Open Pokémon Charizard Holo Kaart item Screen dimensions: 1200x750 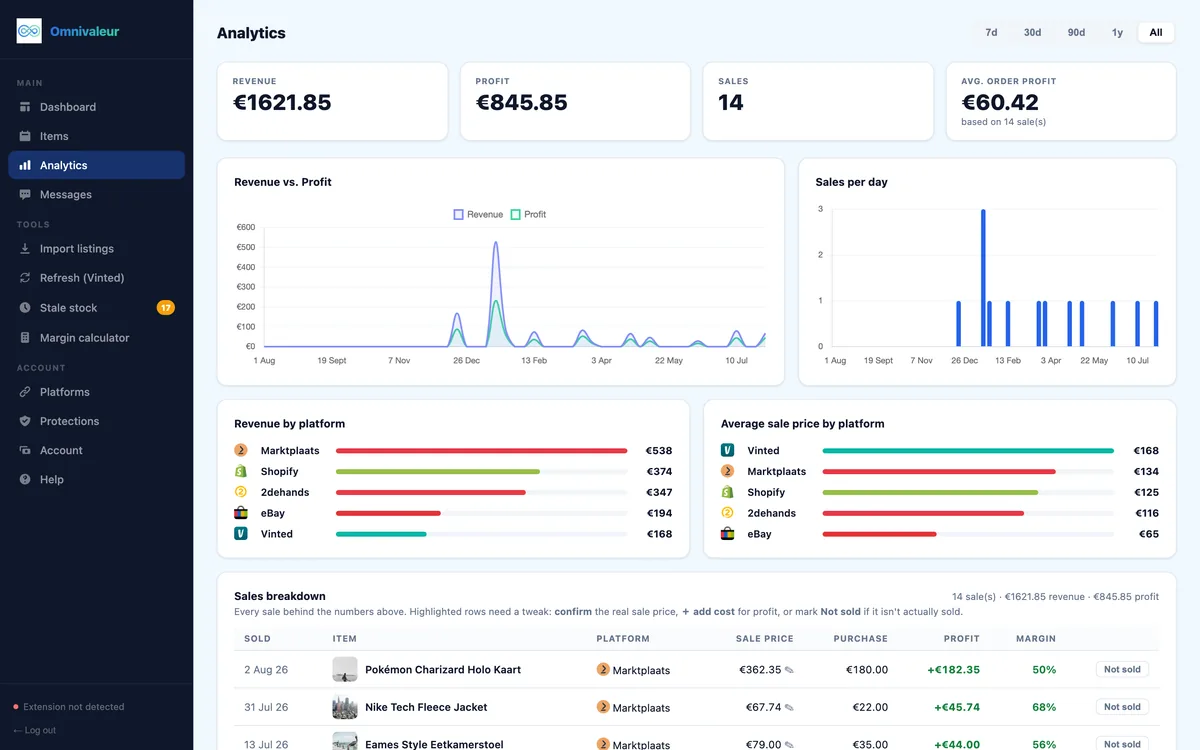point(443,670)
